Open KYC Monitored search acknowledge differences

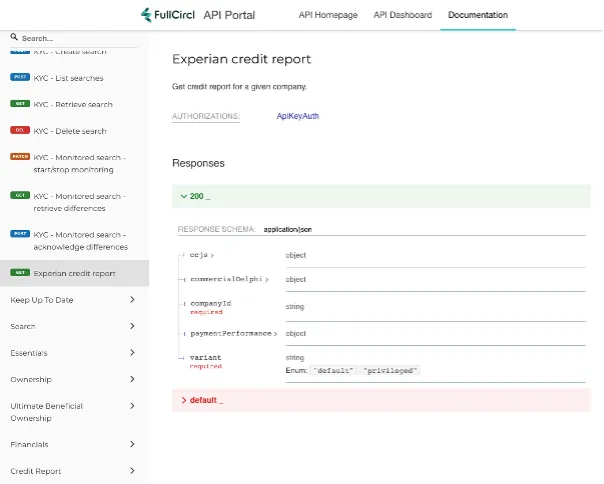click(74, 241)
